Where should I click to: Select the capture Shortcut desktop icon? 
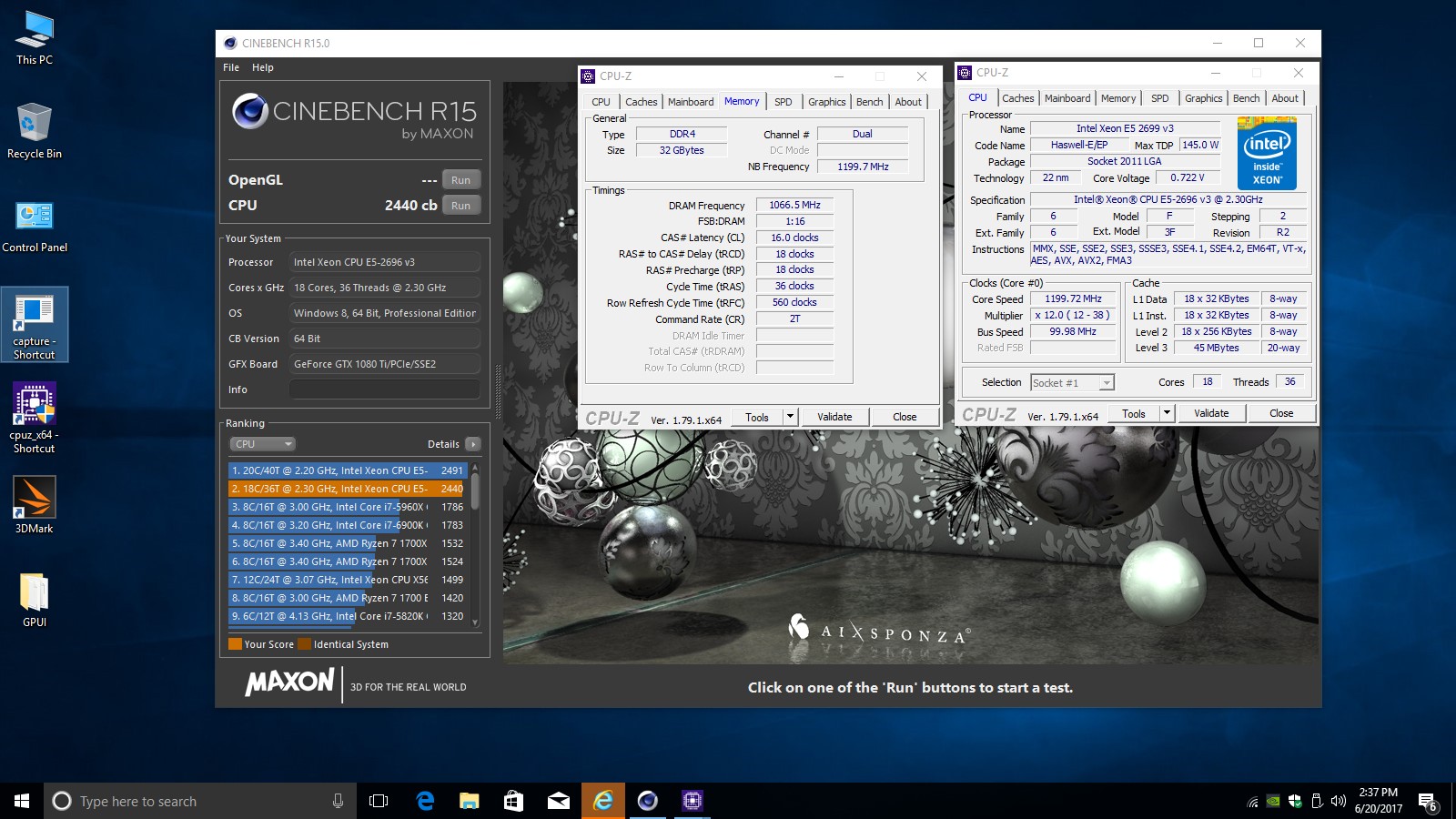click(x=35, y=325)
